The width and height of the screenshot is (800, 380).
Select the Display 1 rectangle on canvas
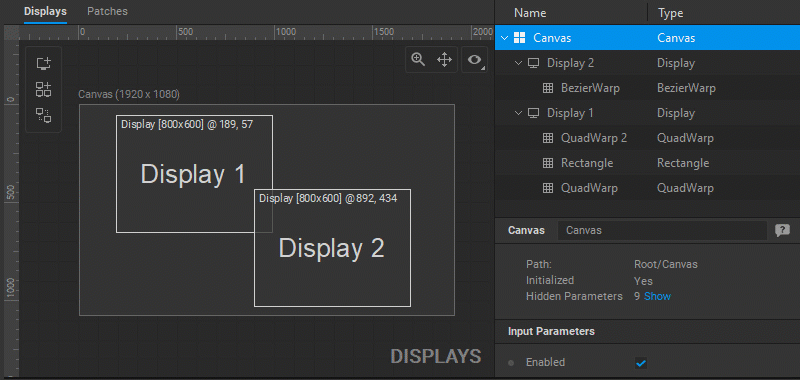[194, 174]
